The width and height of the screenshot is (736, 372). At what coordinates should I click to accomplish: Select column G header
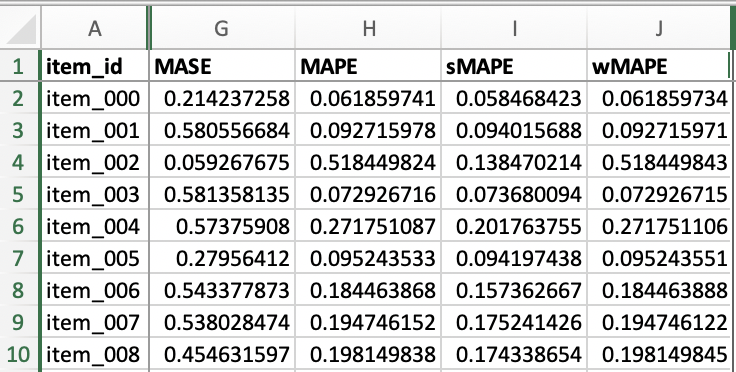coord(222,28)
